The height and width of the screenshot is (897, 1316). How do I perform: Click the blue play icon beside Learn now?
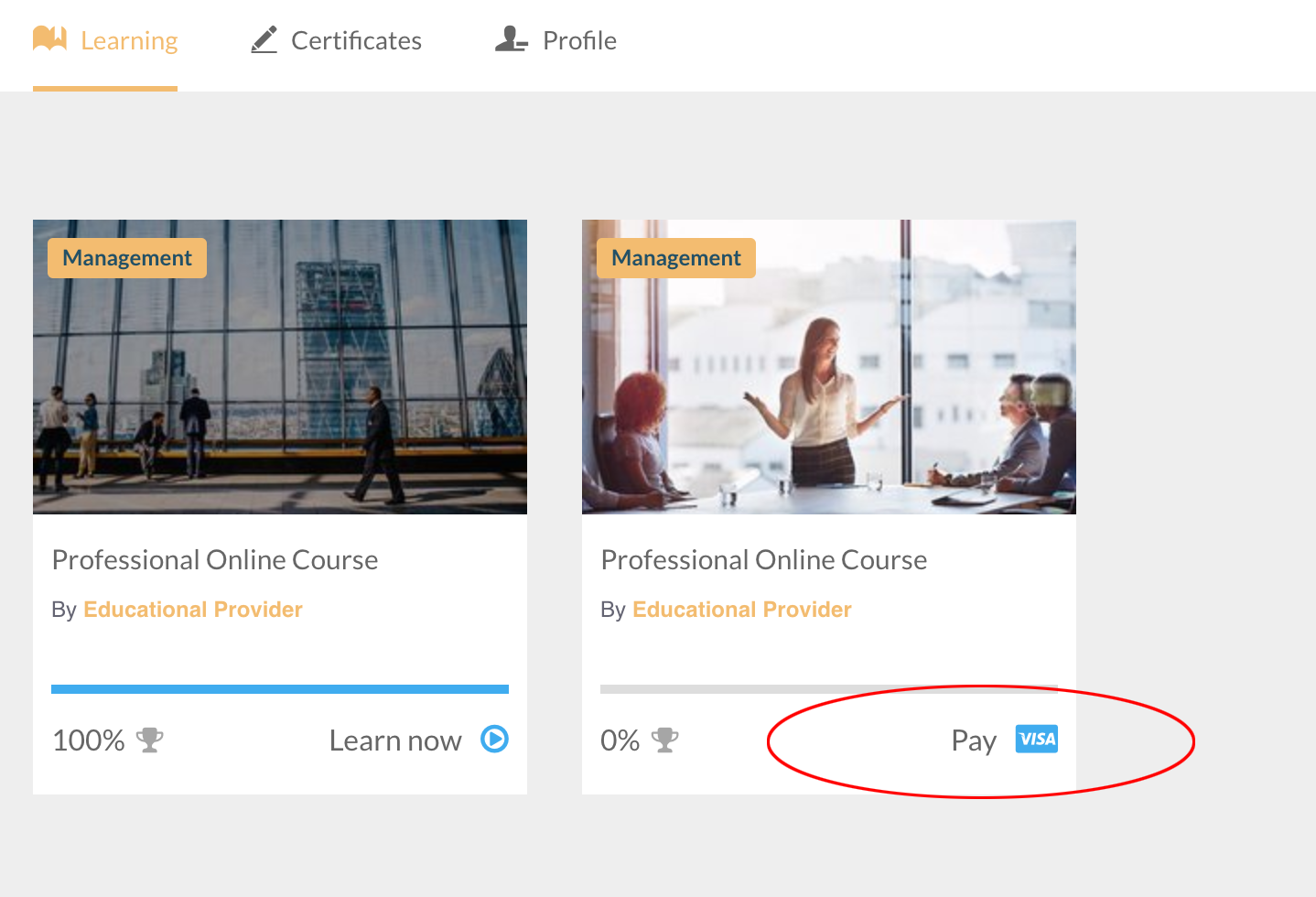tap(495, 739)
